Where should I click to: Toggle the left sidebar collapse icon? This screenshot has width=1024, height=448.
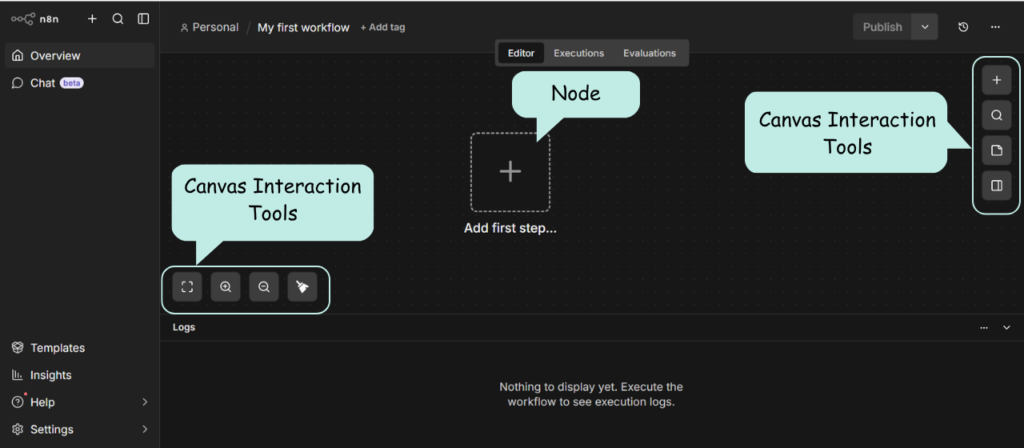coord(144,19)
